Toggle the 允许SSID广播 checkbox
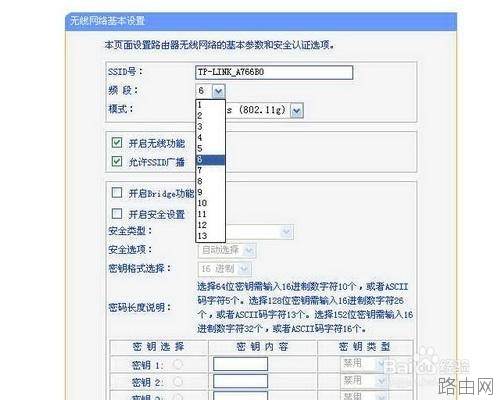Screen dimensions: 500x400 click(117, 161)
